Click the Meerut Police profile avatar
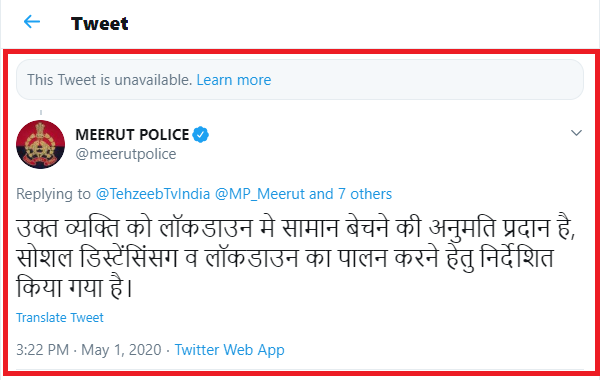Image resolution: width=602 pixels, height=380 pixels. 40,144
